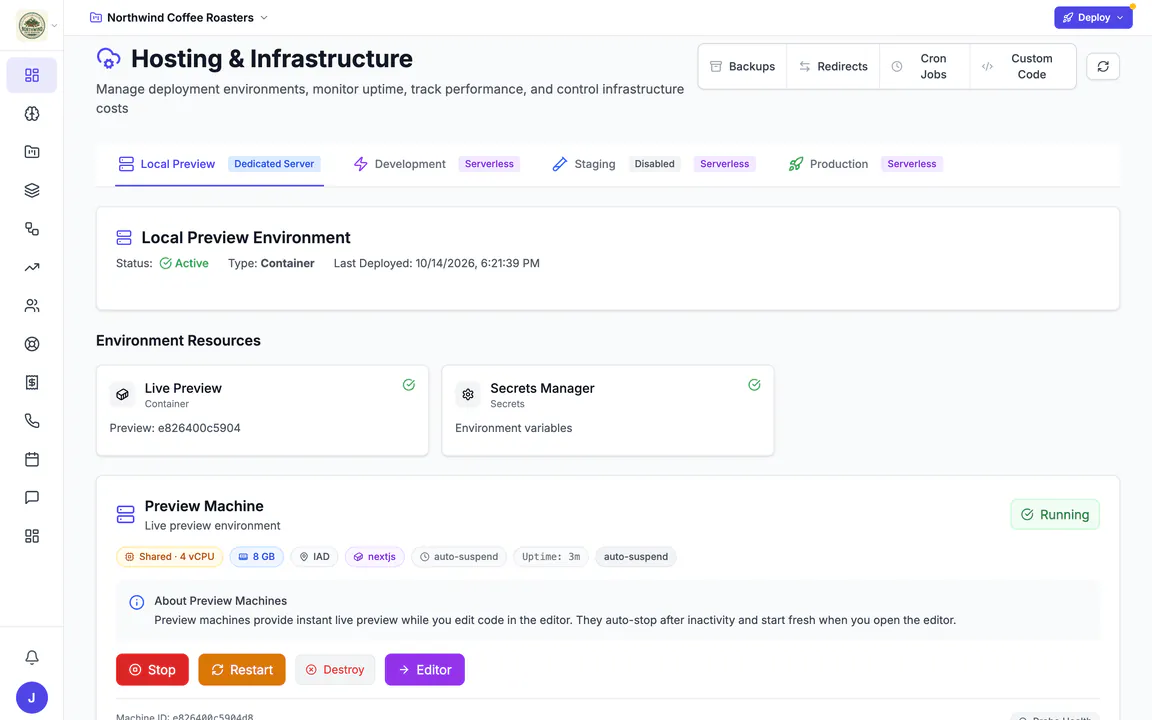Open the dollar billing icon in sidebar
Image resolution: width=1152 pixels, height=720 pixels.
(x=32, y=382)
